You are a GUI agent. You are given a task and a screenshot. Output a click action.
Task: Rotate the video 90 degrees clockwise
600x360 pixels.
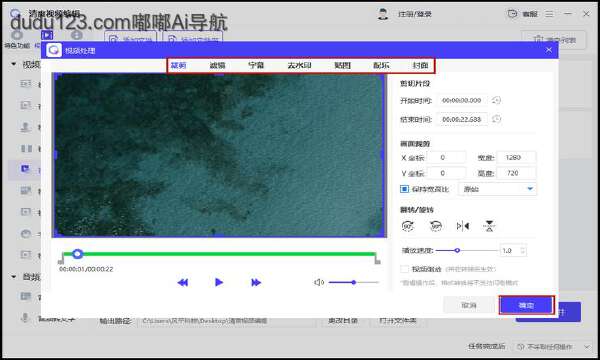click(x=408, y=226)
